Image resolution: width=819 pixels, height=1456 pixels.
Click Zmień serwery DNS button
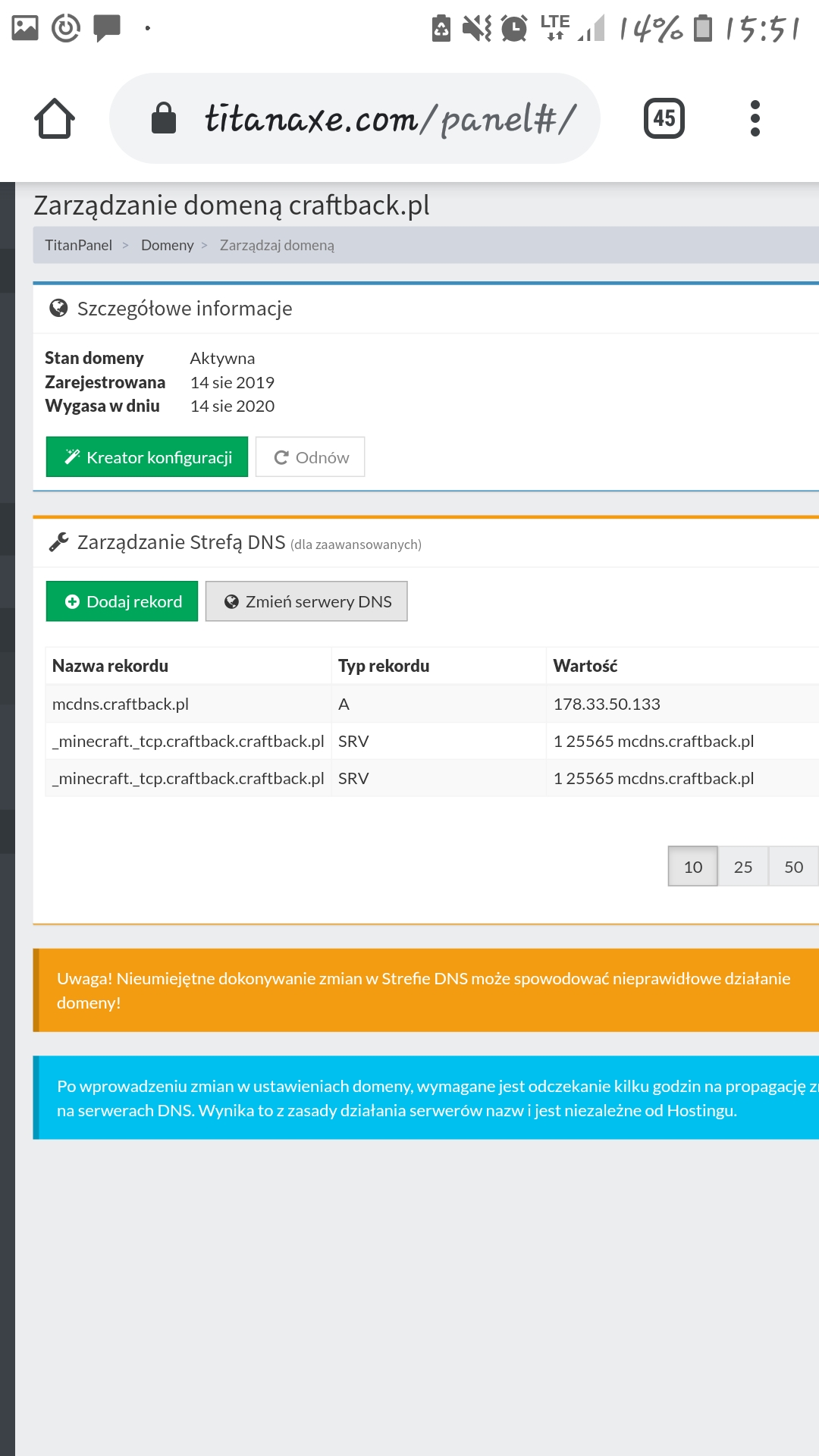tap(306, 601)
